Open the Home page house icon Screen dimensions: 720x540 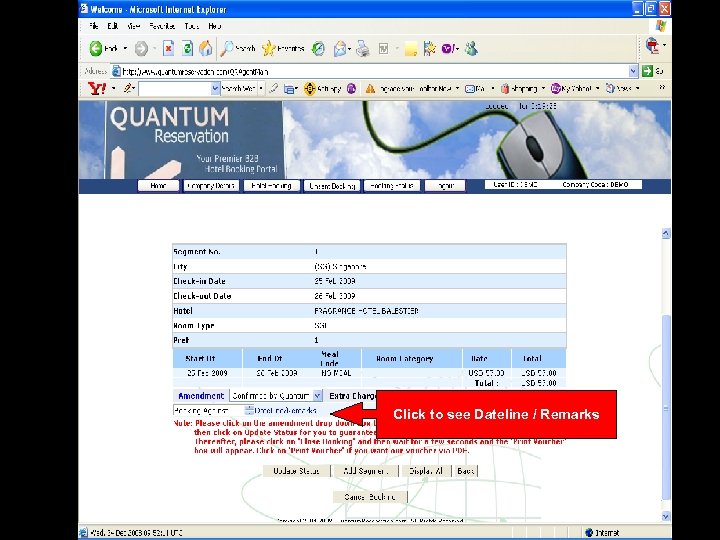206,48
